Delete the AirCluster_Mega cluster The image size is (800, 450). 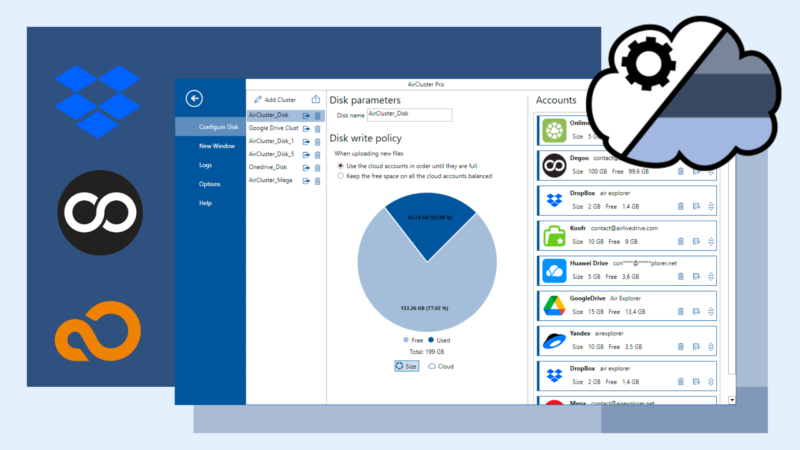pos(317,181)
